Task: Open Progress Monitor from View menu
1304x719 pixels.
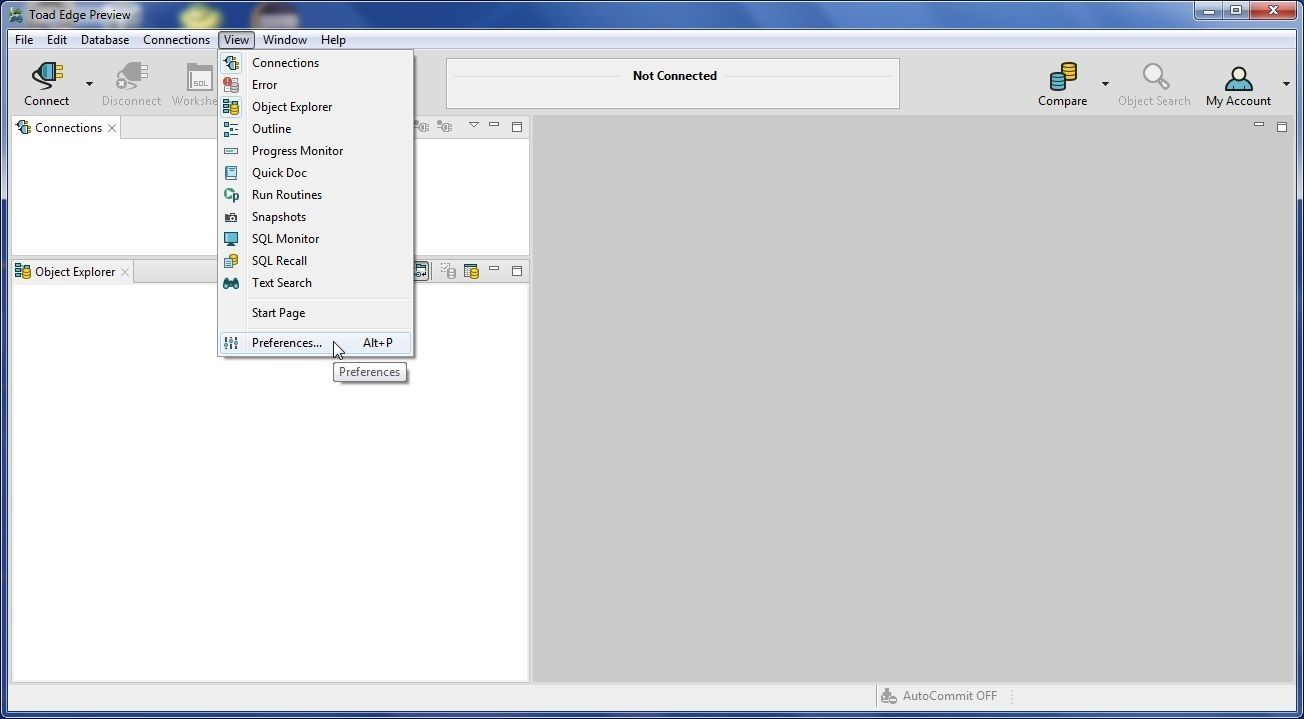Action: coord(315,151)
